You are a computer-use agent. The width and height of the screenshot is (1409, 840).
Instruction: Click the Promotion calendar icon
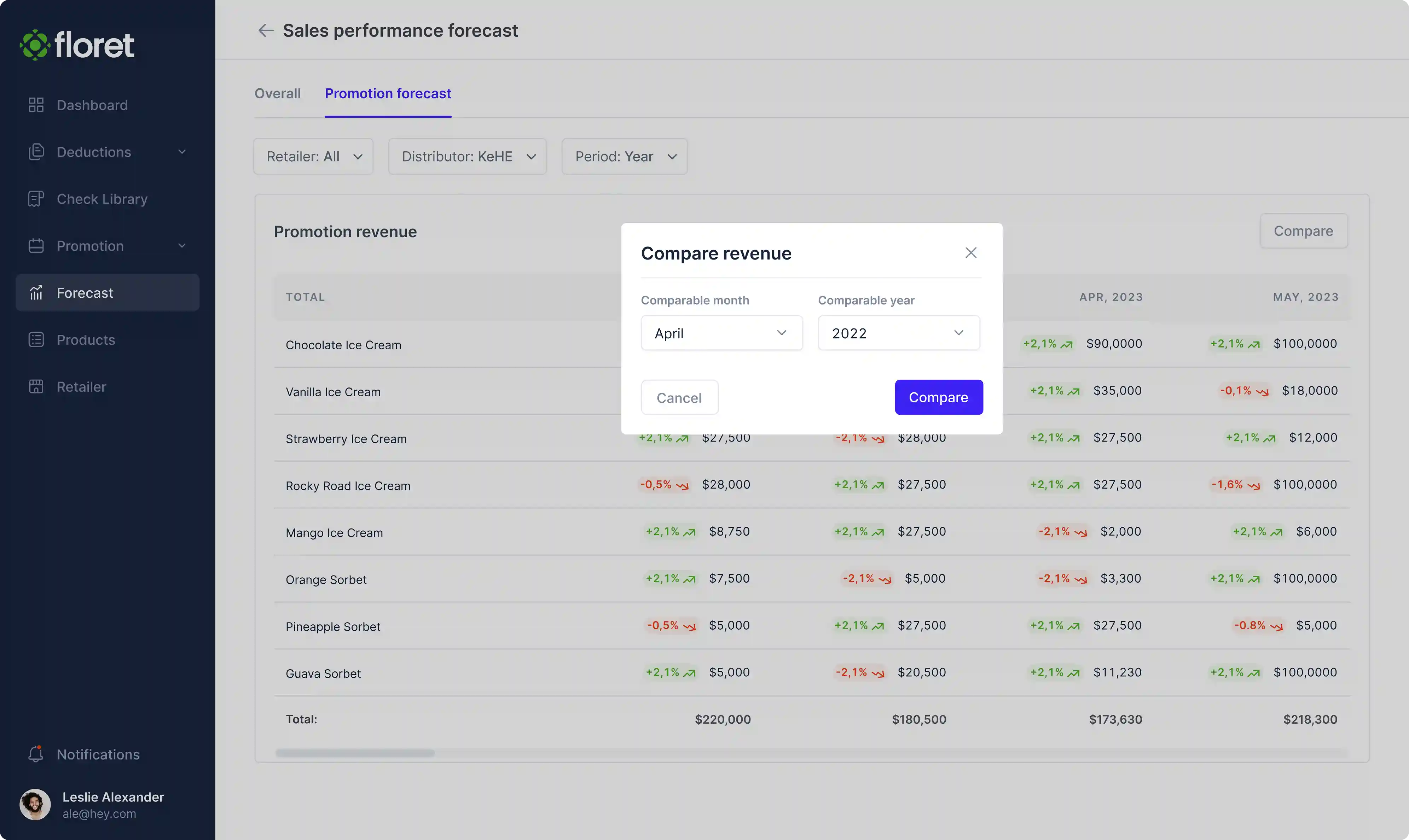tap(36, 246)
